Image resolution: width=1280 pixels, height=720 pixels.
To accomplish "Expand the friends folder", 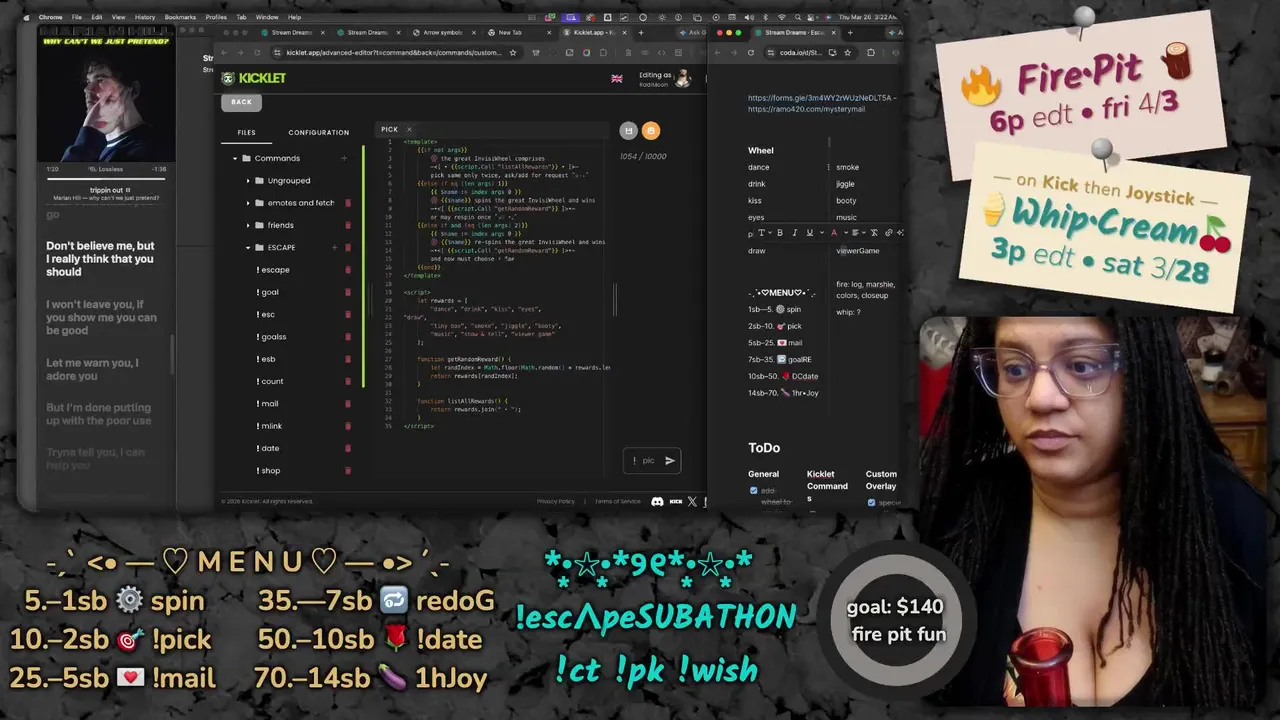I will [x=248, y=225].
